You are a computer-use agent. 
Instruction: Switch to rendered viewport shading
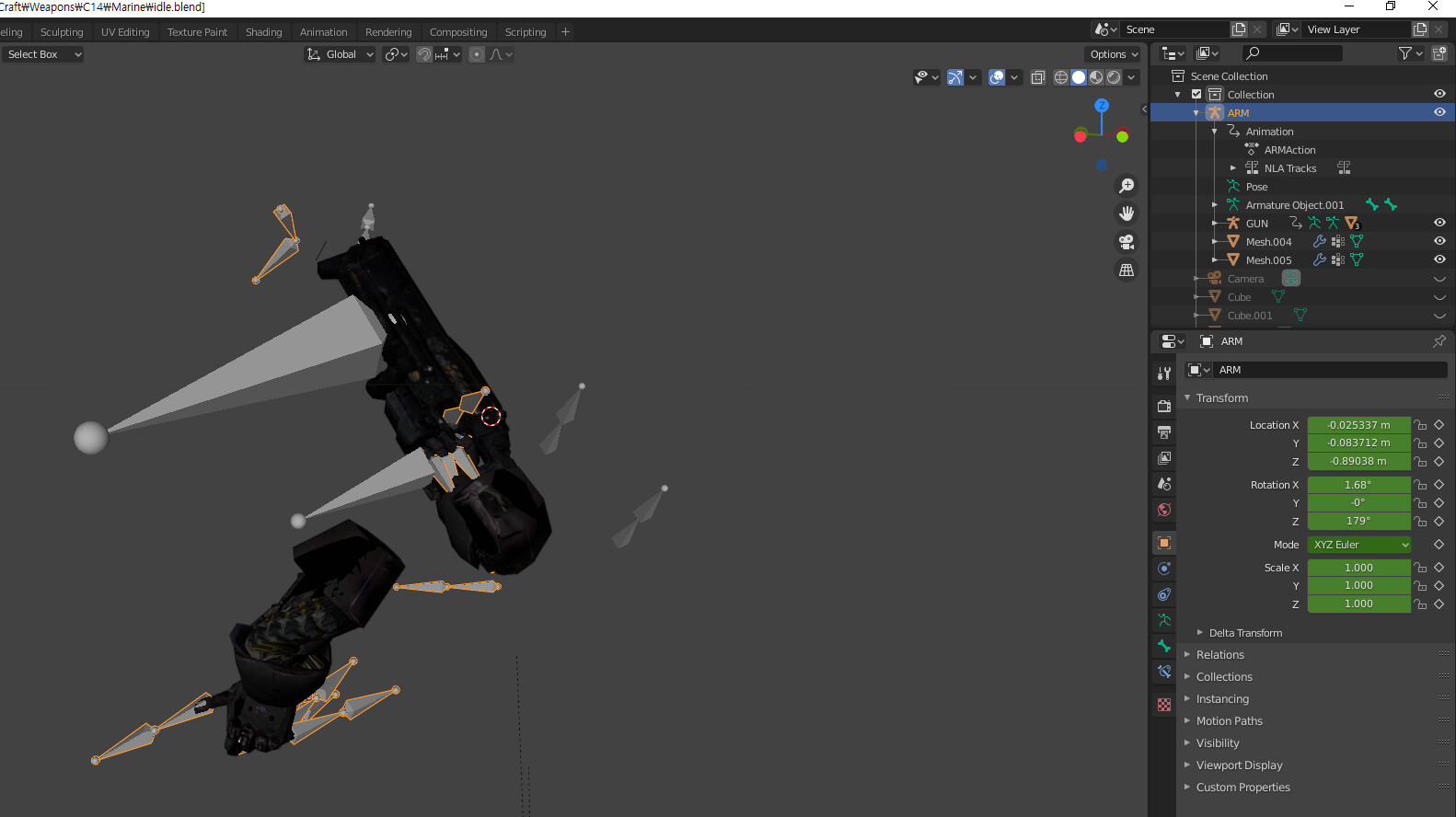[x=1114, y=77]
